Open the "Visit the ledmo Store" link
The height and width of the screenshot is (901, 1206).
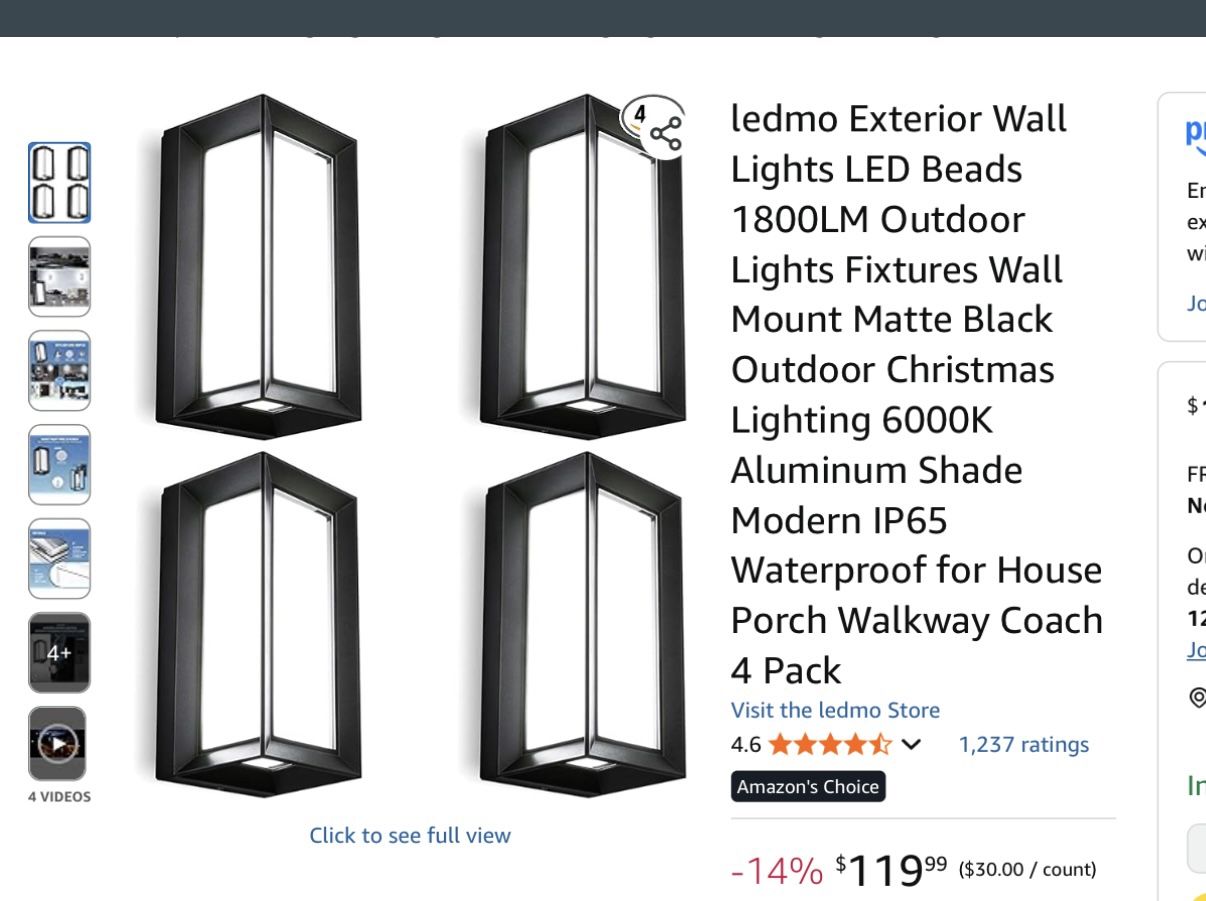[835, 710]
